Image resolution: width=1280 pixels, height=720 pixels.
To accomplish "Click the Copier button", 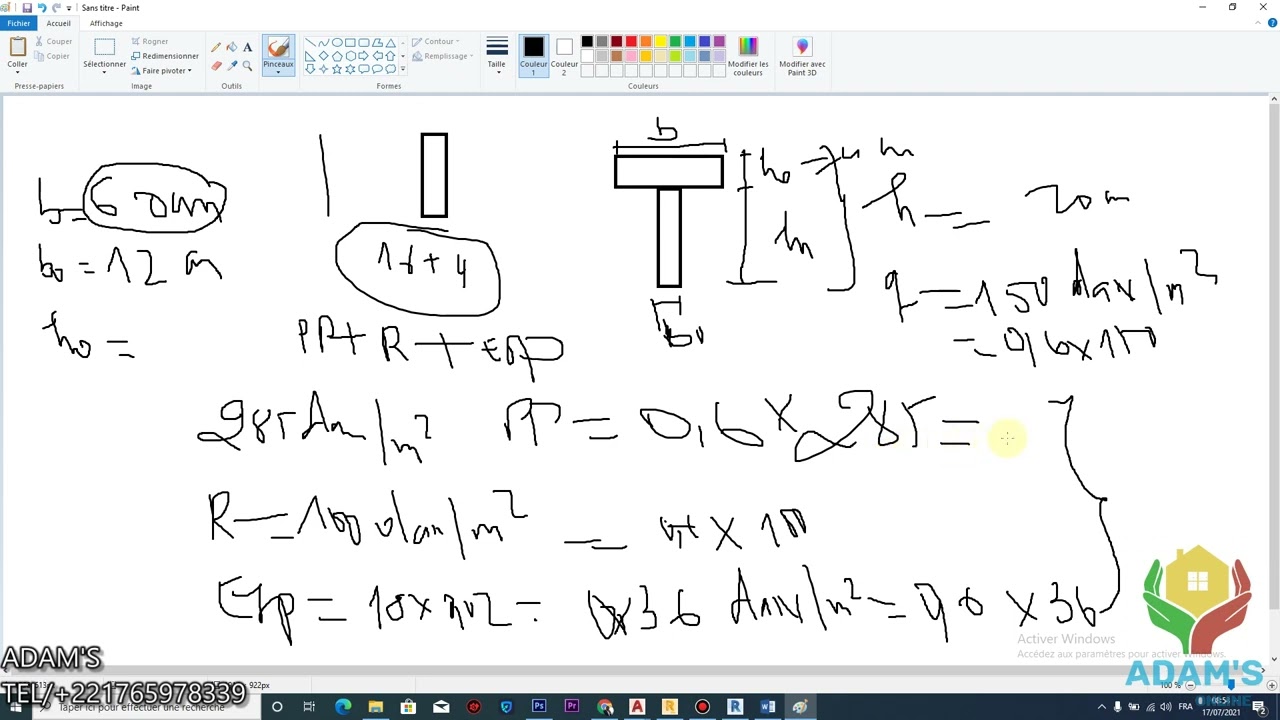I will [x=52, y=56].
